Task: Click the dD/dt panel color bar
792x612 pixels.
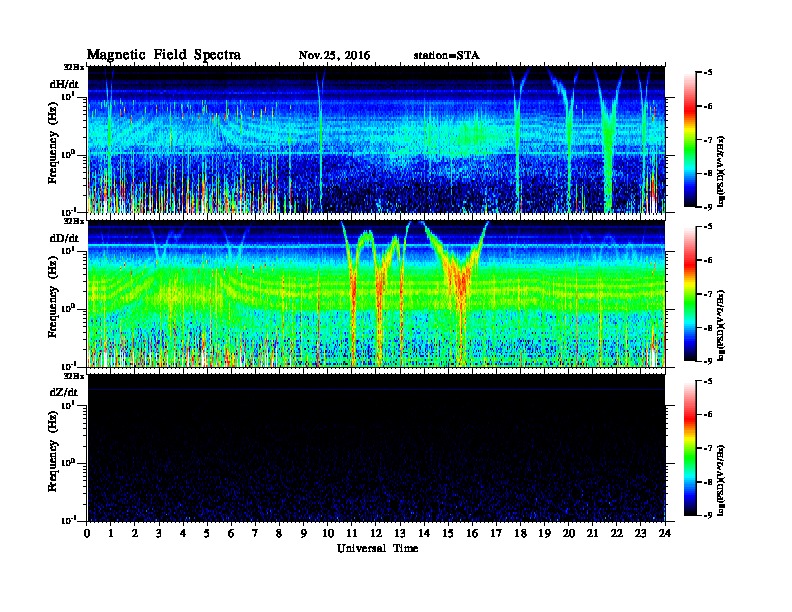Action: click(690, 294)
